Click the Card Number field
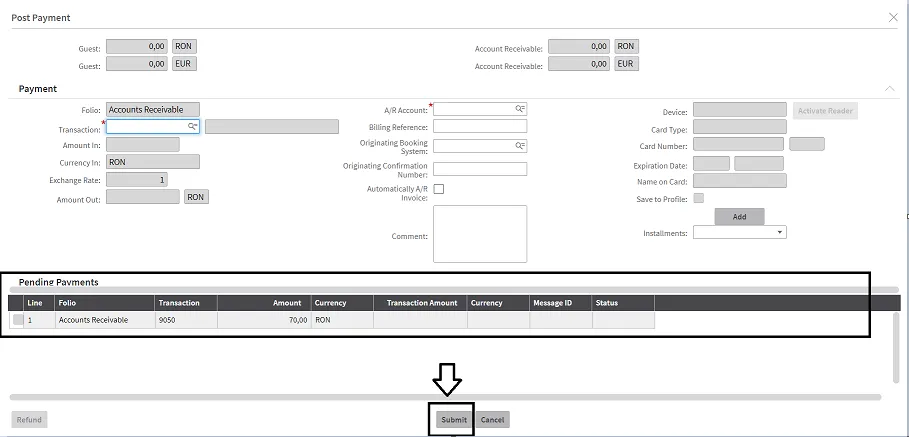Image resolution: width=909 pixels, height=437 pixels. click(x=738, y=144)
